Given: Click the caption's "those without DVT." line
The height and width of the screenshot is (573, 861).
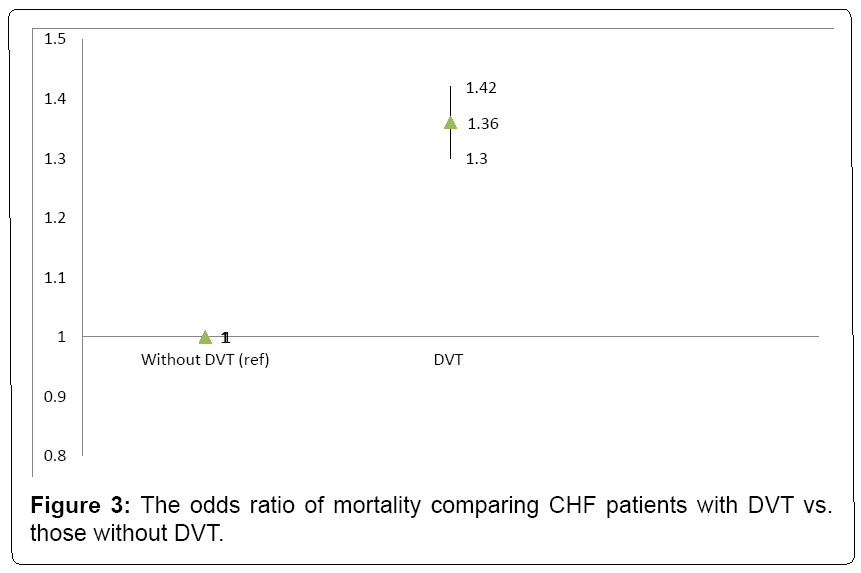Looking at the screenshot, I should [127, 533].
